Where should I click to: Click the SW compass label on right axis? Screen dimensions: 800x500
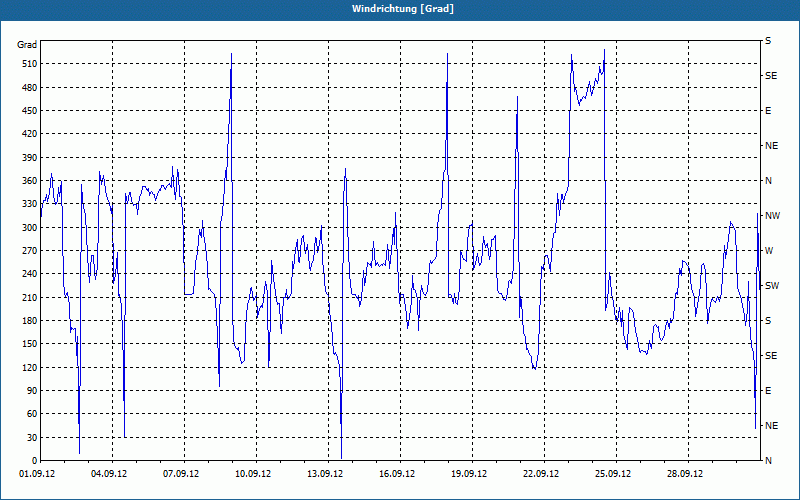[x=772, y=286]
